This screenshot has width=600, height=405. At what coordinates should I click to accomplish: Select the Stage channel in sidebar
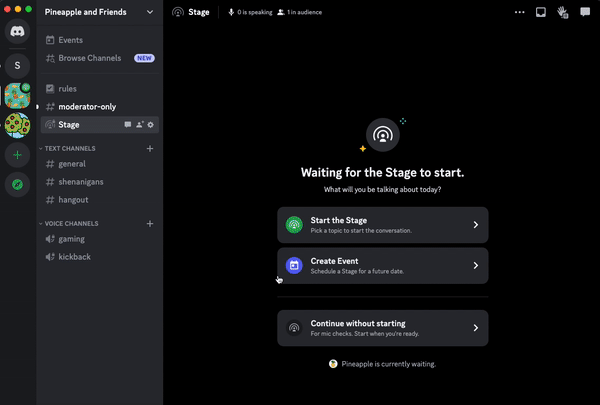(x=100, y=124)
